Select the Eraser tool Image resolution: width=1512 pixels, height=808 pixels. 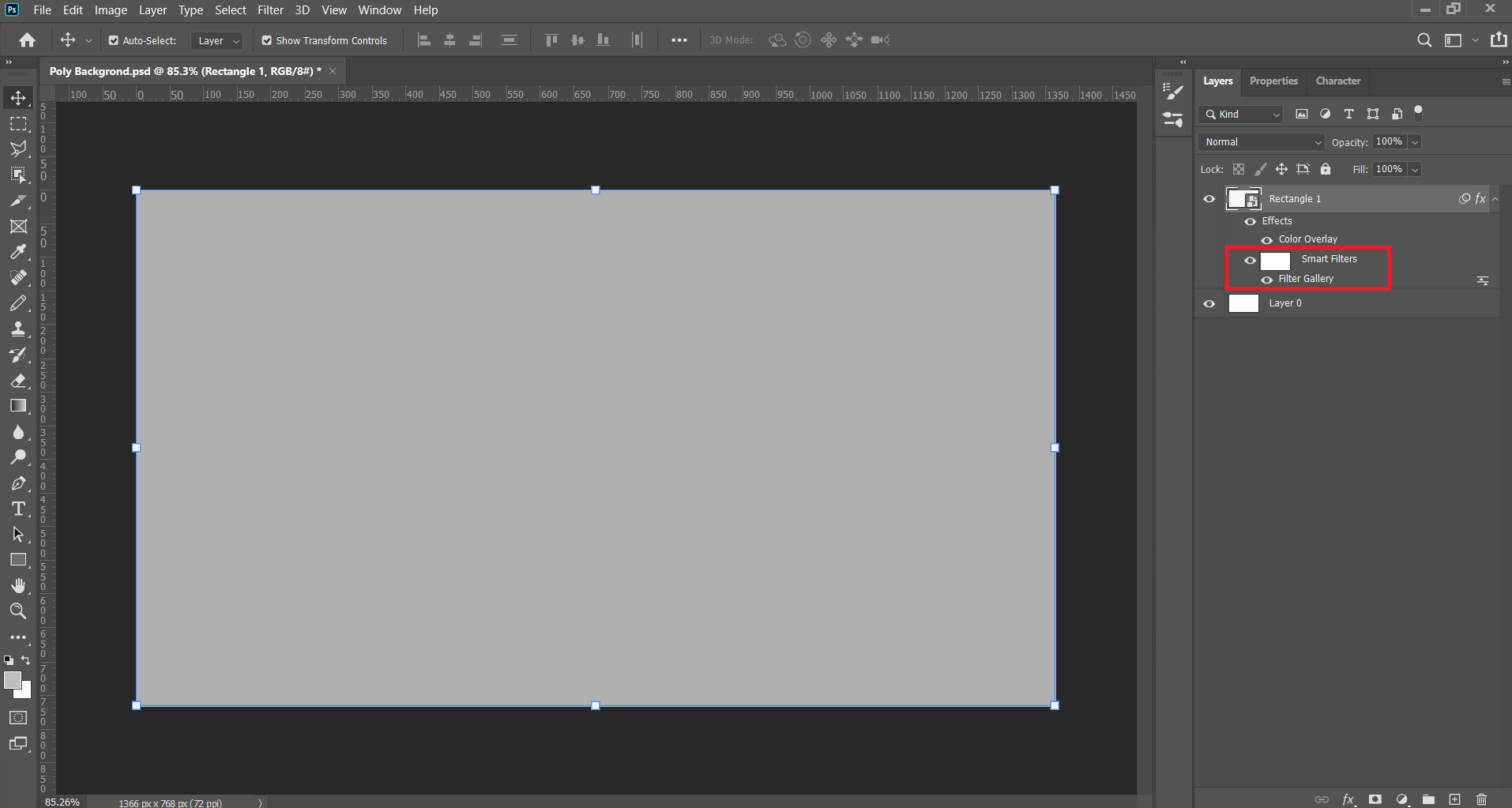click(x=18, y=381)
